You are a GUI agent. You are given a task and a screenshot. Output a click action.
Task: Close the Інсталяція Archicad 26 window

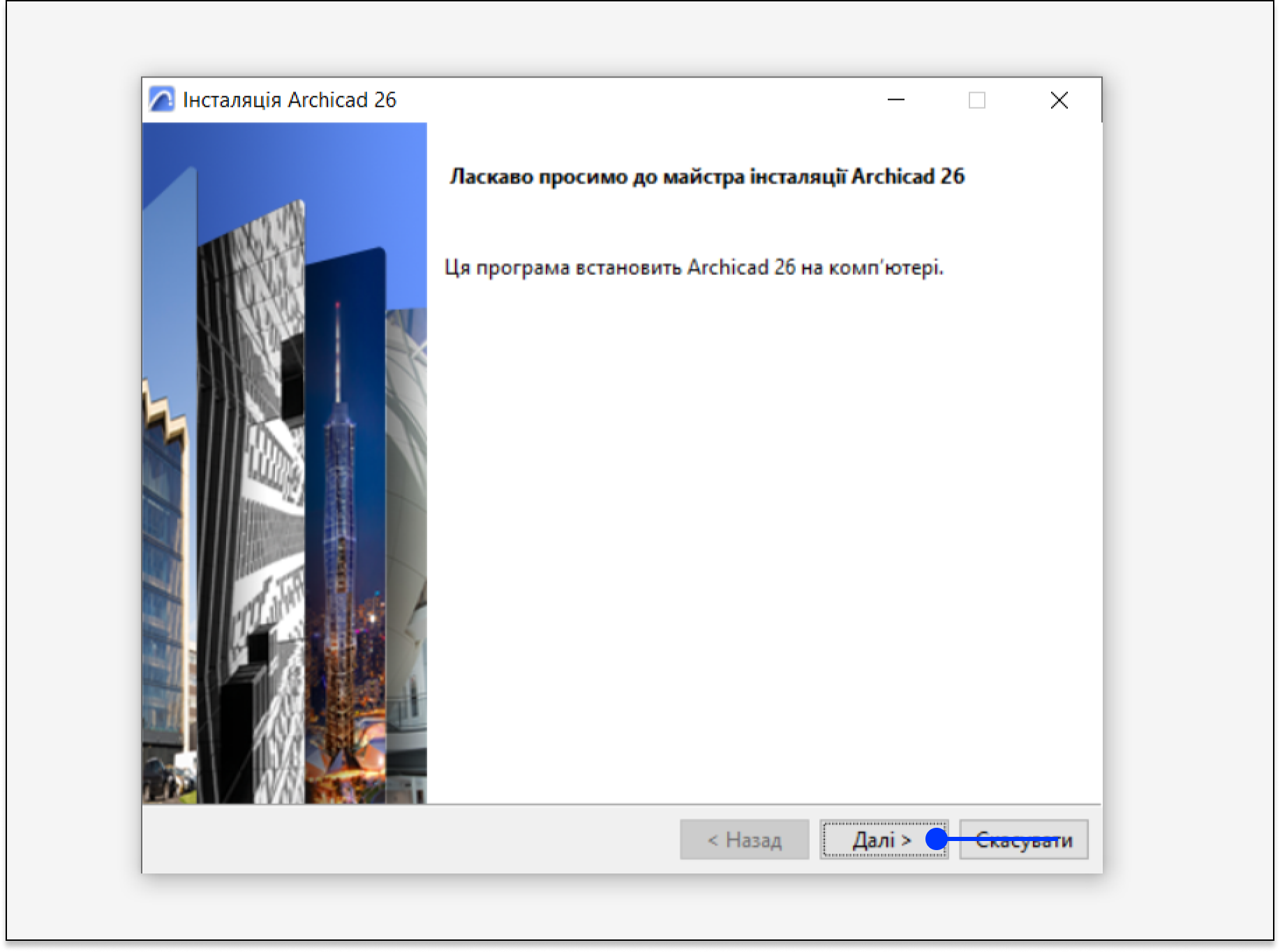[x=1059, y=100]
